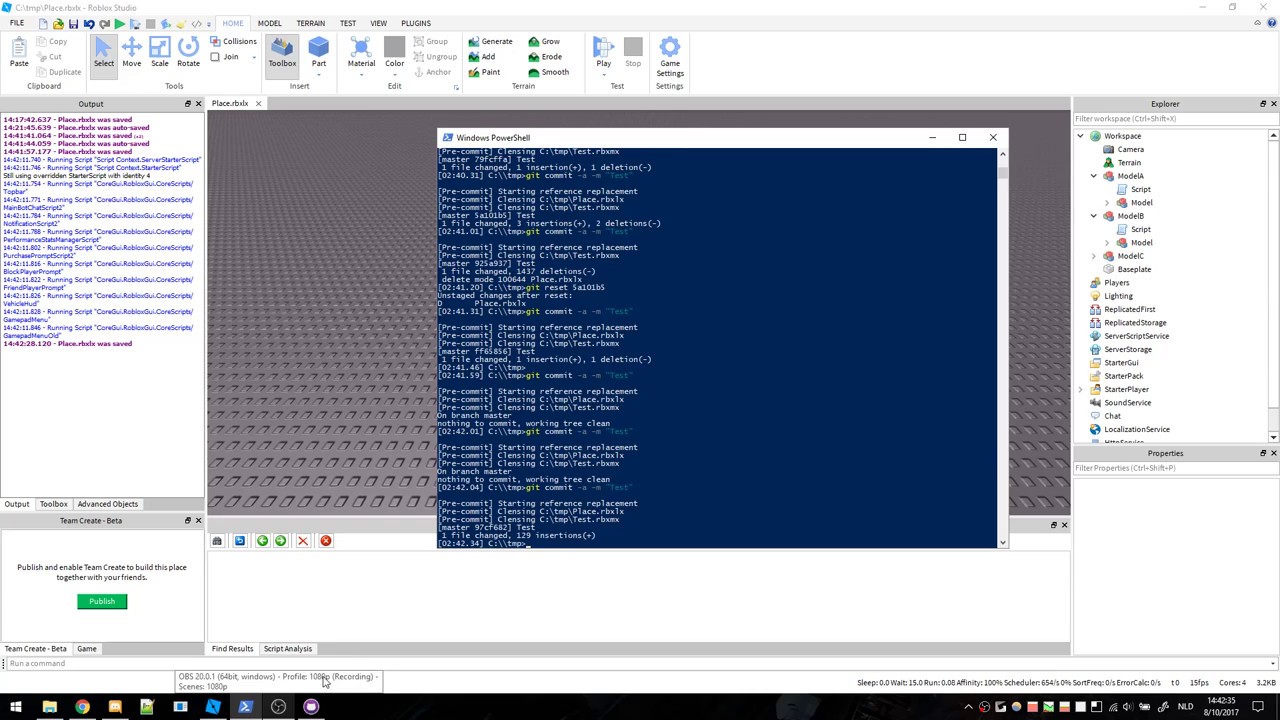The image size is (1280, 720).
Task: Select the Smooth terrain tool
Action: pyautogui.click(x=548, y=72)
